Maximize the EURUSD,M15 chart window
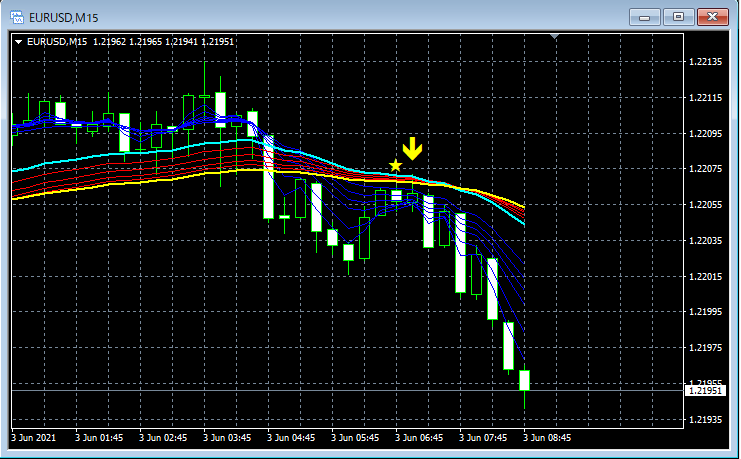The width and height of the screenshot is (741, 459). 678,17
